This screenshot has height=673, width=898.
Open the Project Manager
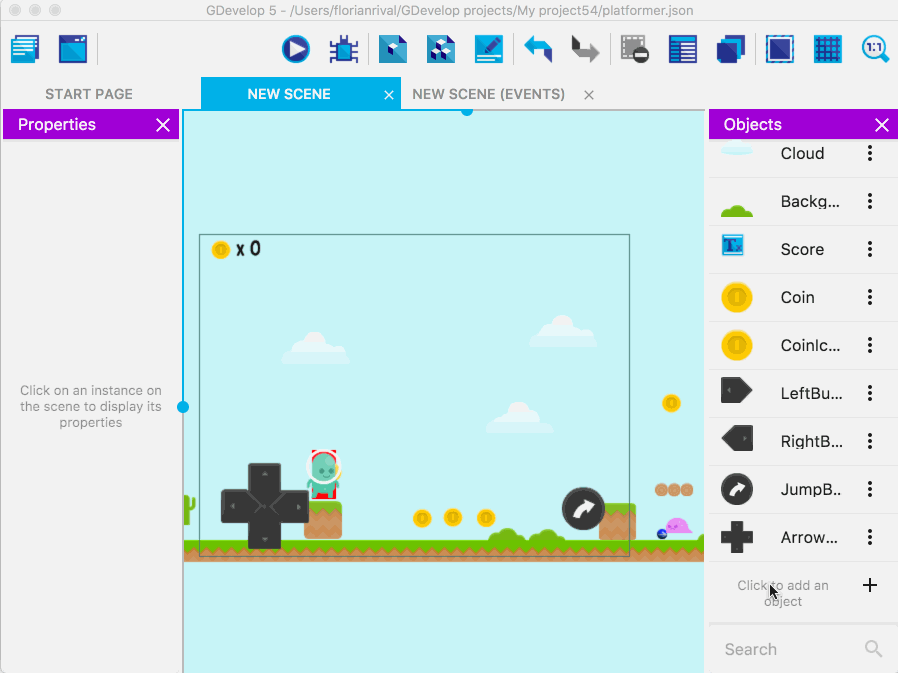[x=24, y=48]
